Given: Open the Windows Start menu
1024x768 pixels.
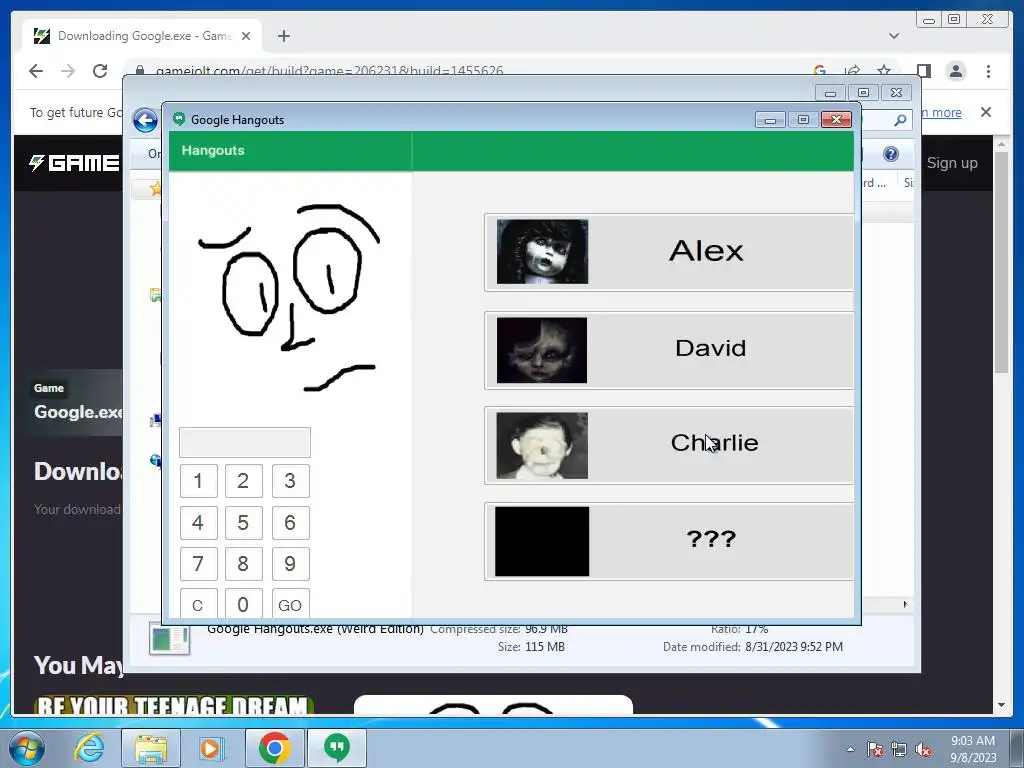Looking at the screenshot, I should coord(27,748).
